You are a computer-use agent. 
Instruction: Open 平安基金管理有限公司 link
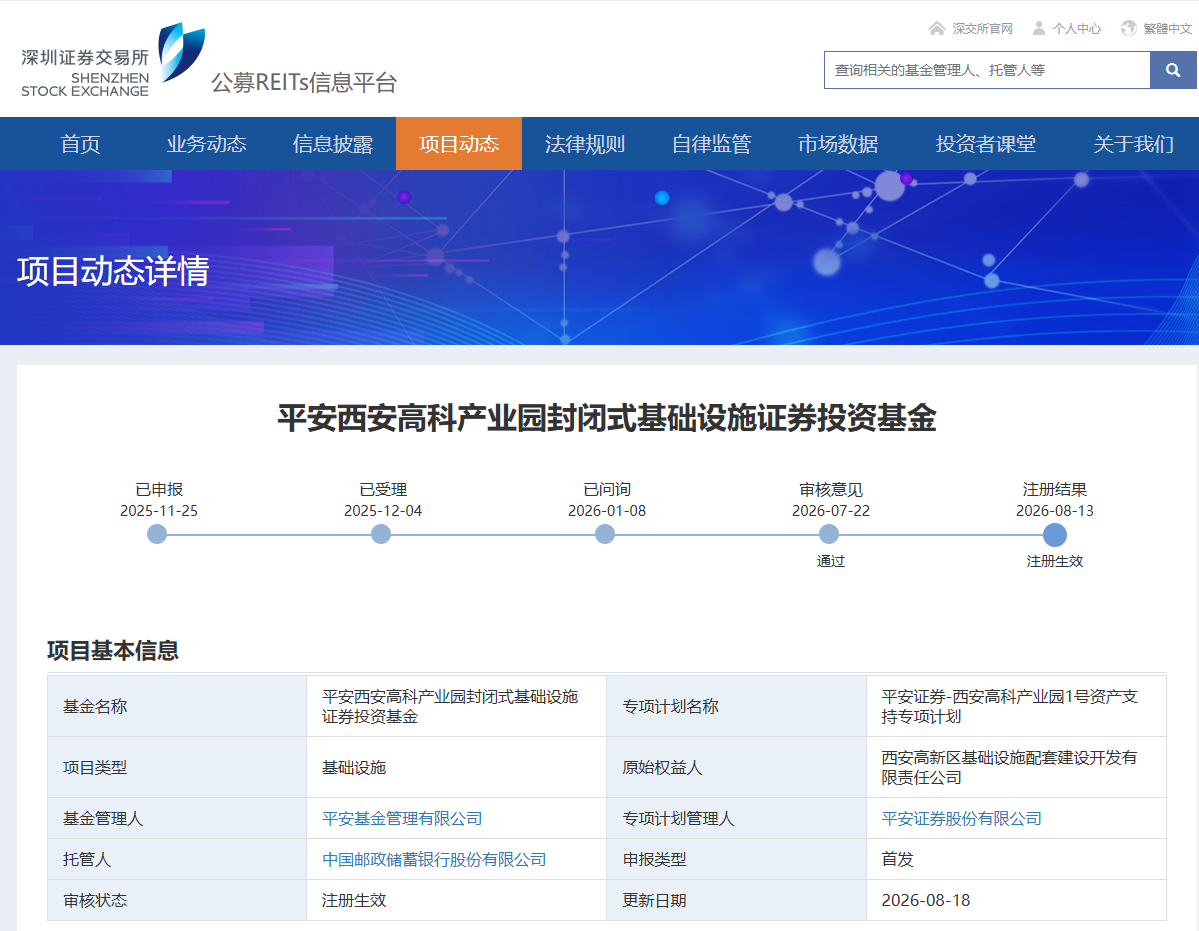(x=402, y=819)
